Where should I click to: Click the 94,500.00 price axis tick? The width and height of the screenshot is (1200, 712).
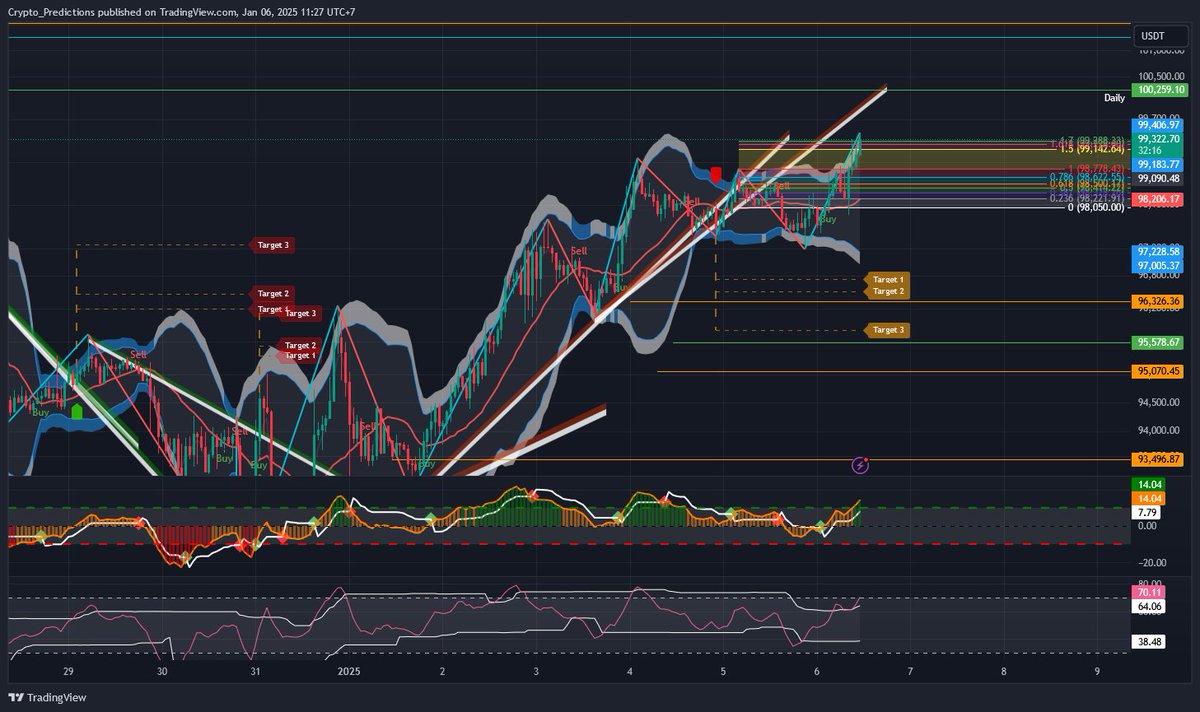(x=1160, y=403)
